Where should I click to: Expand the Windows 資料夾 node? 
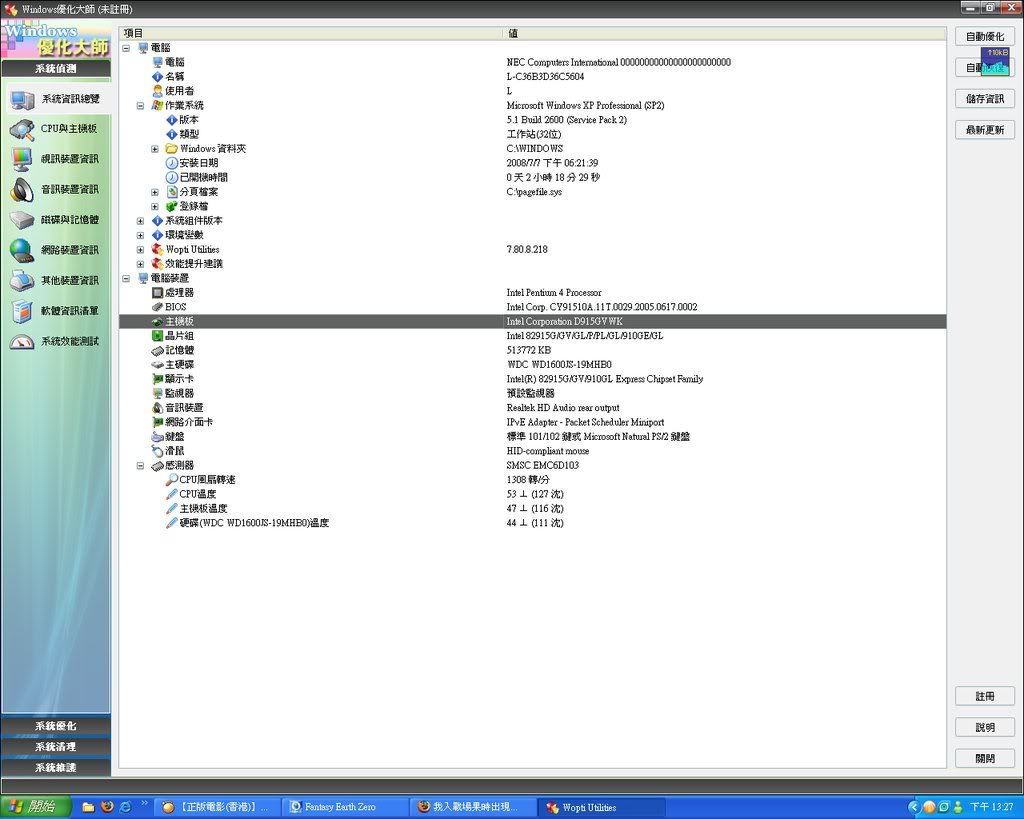pos(155,149)
